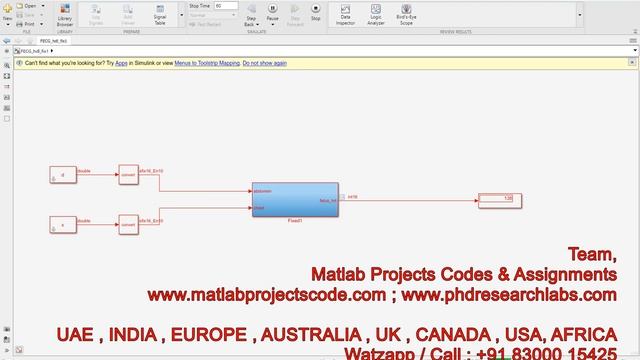Click the upper double constant source block
This screenshot has width=640, height=360.
(x=63, y=175)
